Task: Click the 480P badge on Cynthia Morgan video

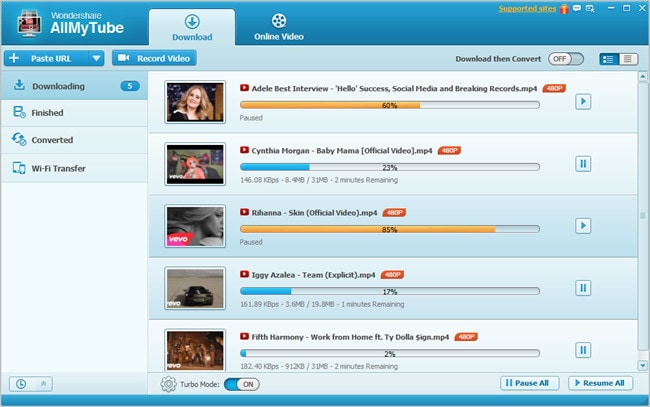Action: 449,150
